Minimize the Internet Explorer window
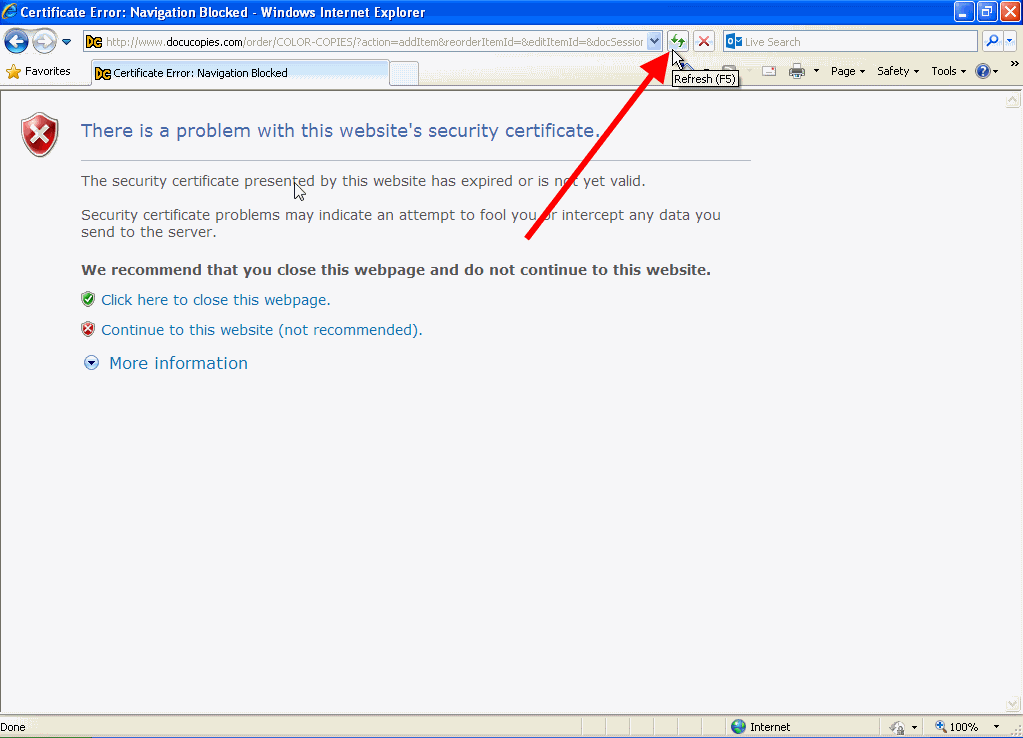1023x738 pixels. coord(964,12)
